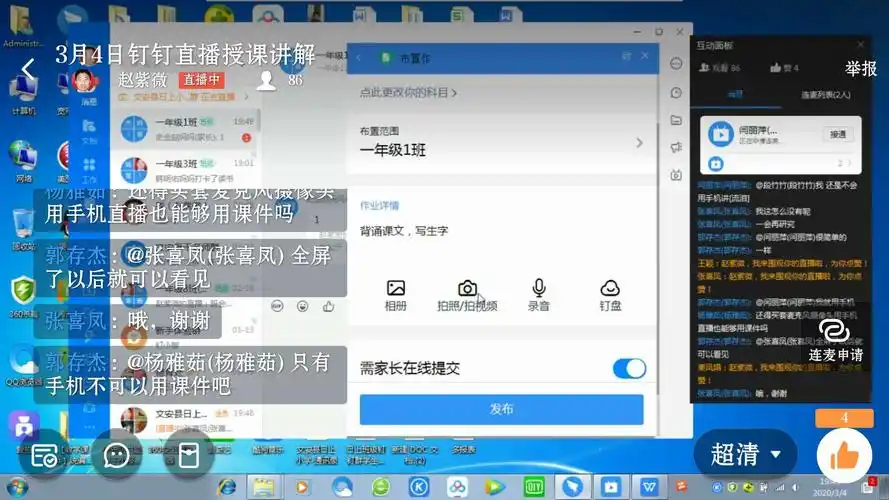Open the WPS Writer taskbar icon
This screenshot has height=500, width=889.
point(649,486)
